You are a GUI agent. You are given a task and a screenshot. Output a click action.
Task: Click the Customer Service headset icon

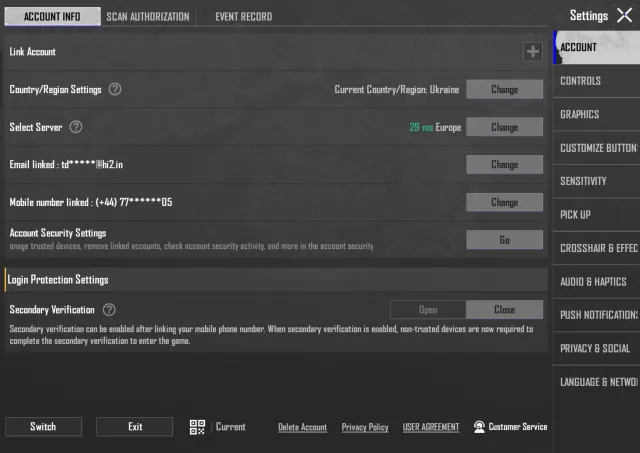click(x=479, y=427)
